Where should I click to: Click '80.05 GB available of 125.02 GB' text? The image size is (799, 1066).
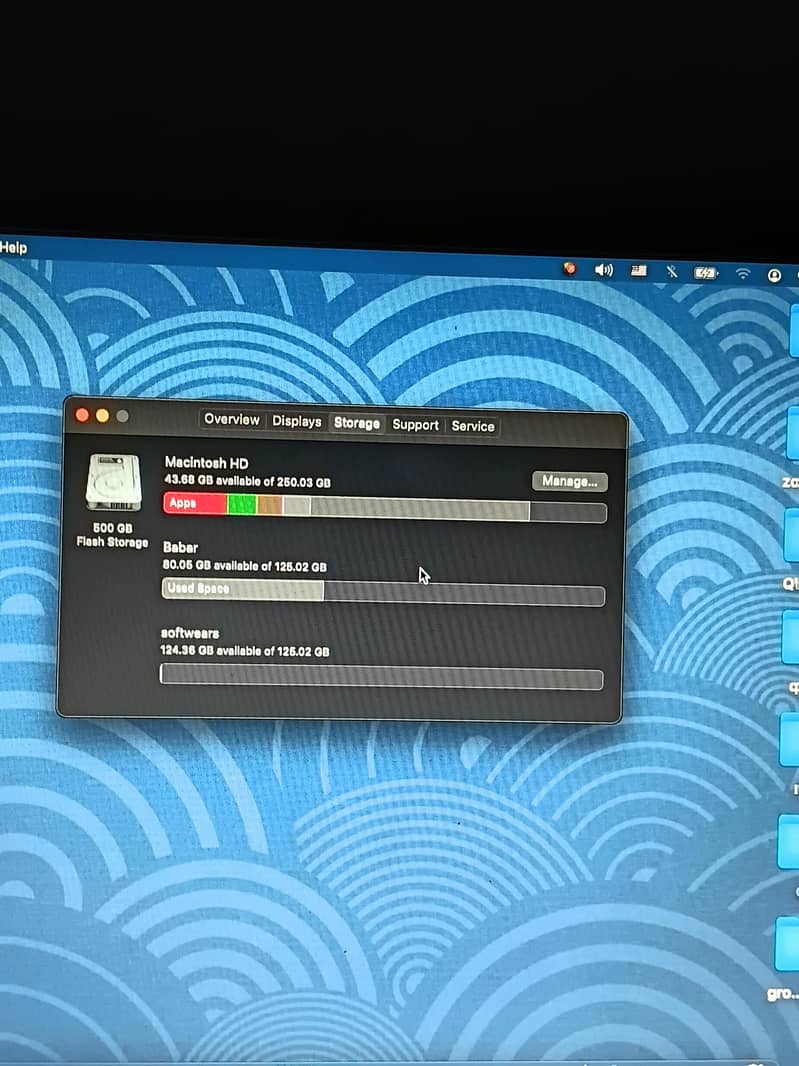244,566
